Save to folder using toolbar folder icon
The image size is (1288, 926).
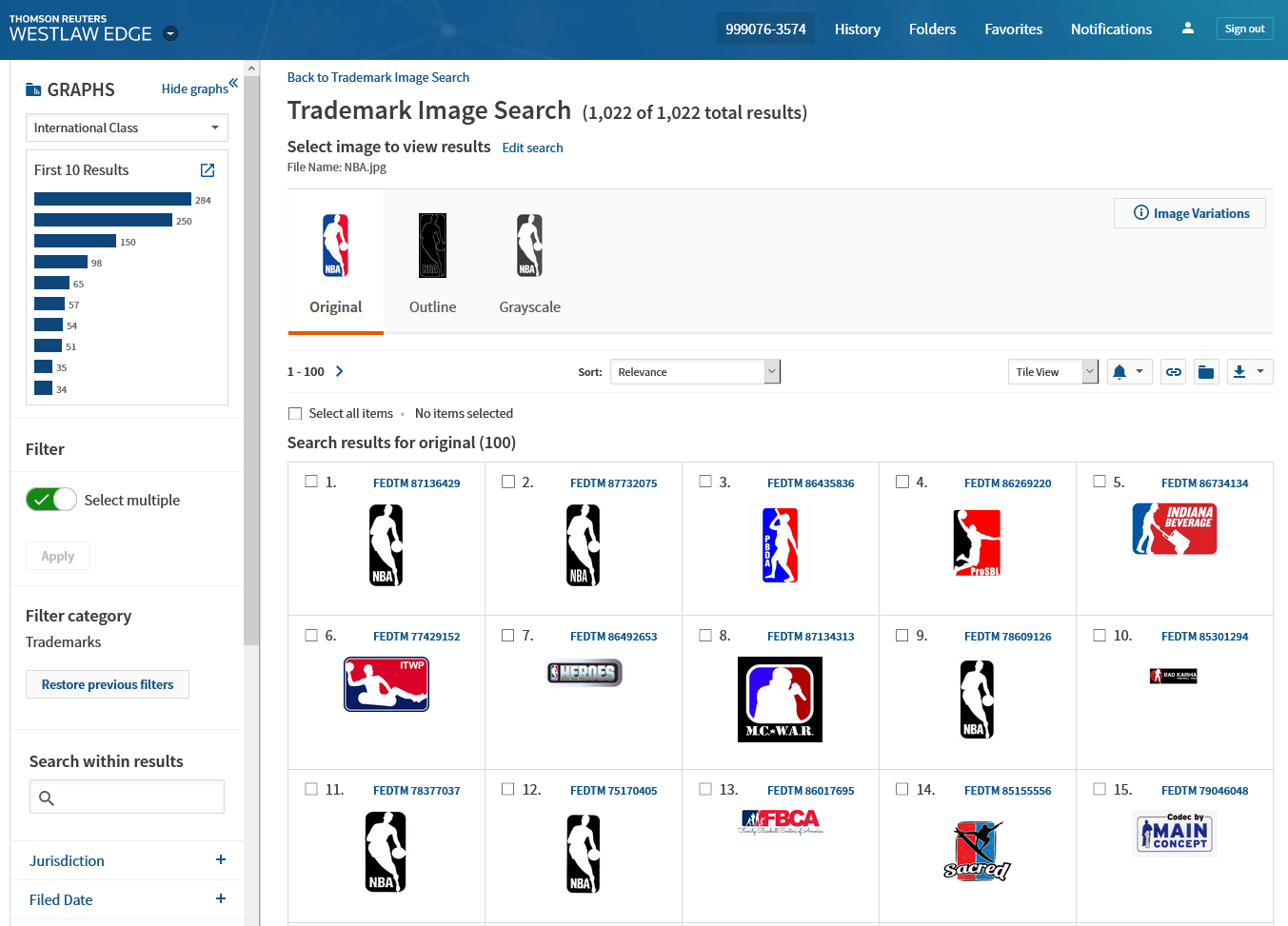(1206, 372)
